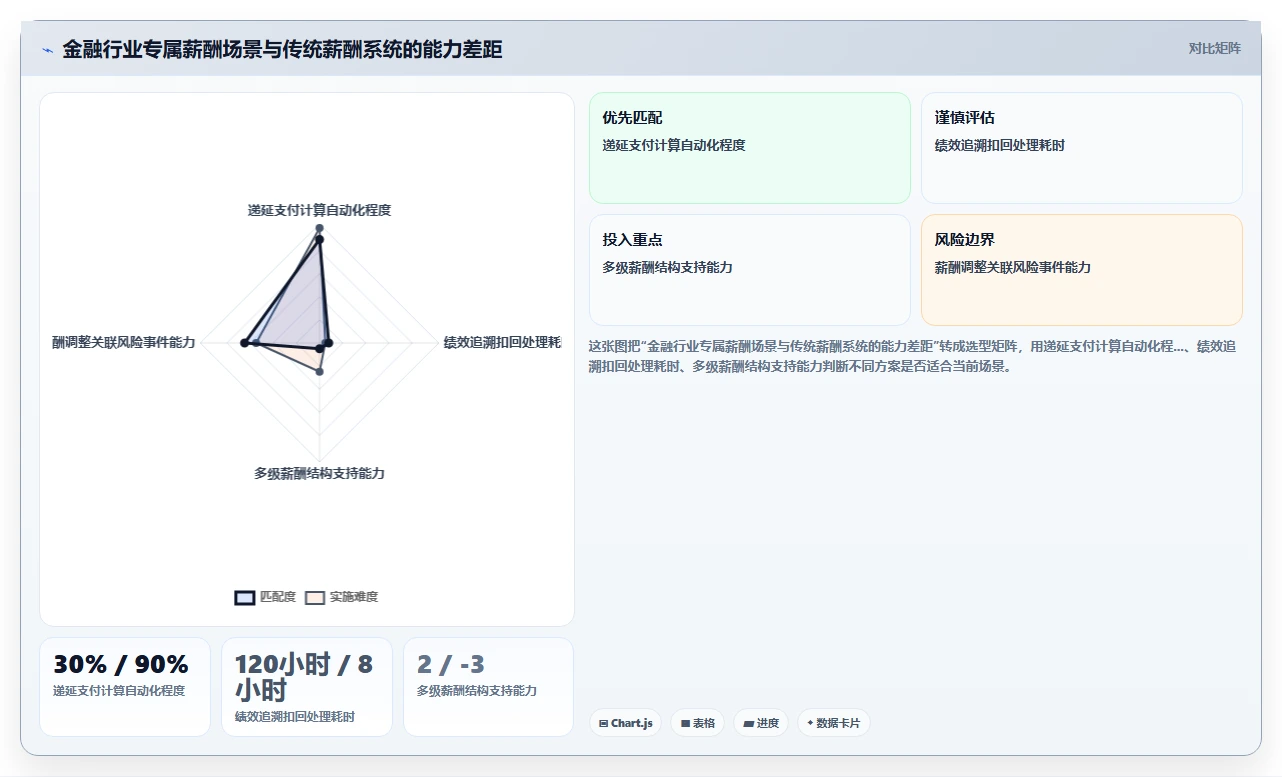Click caption 递延支付计算自动化程度 under 30% / 90%

(119, 690)
